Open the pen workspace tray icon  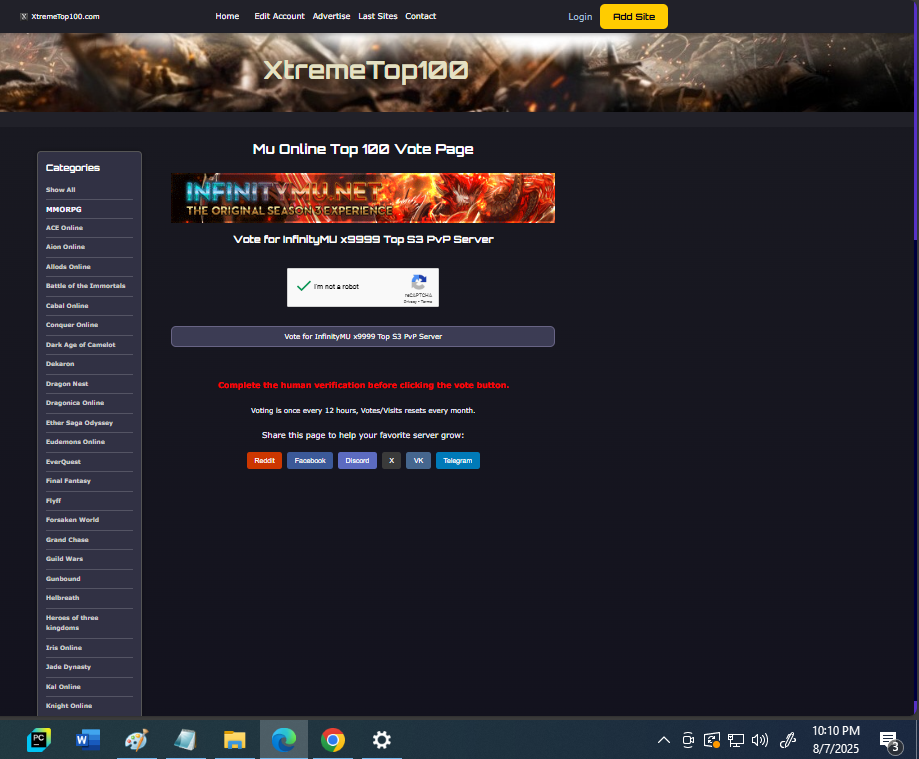[788, 740]
